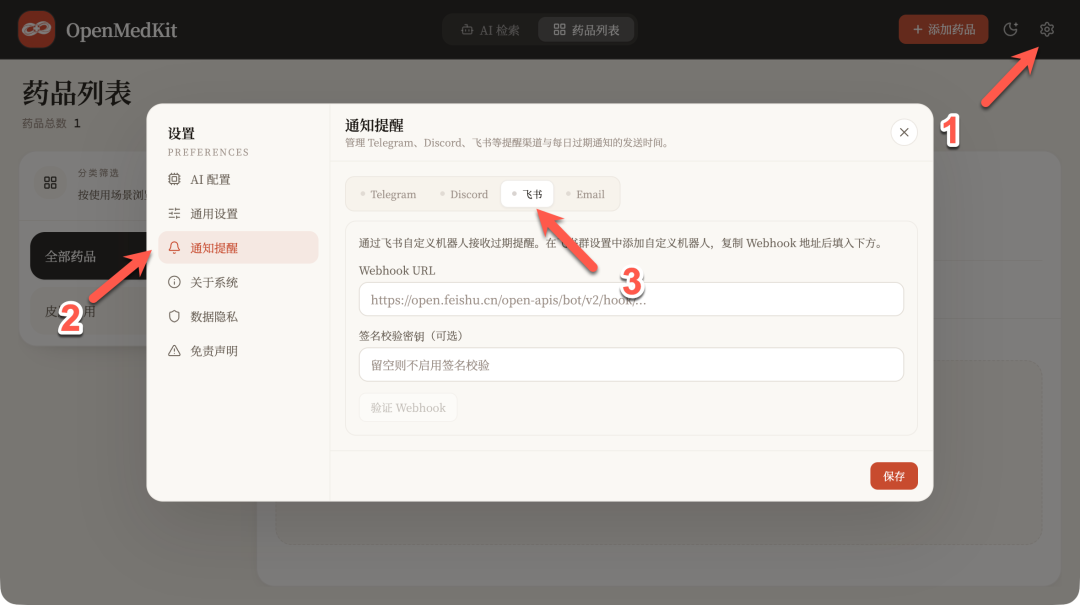Image resolution: width=1080 pixels, height=605 pixels.
Task: Click the grid icon beside 药品列表
Action: click(x=559, y=30)
